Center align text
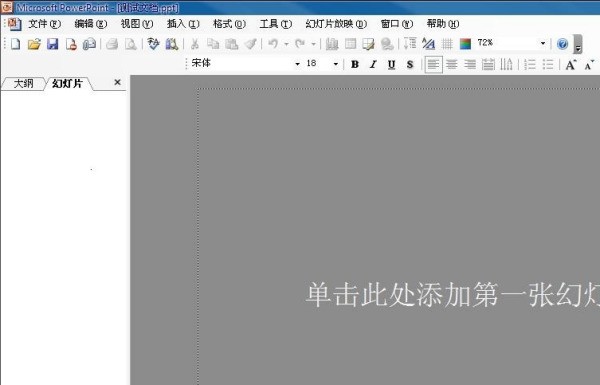 tap(452, 64)
